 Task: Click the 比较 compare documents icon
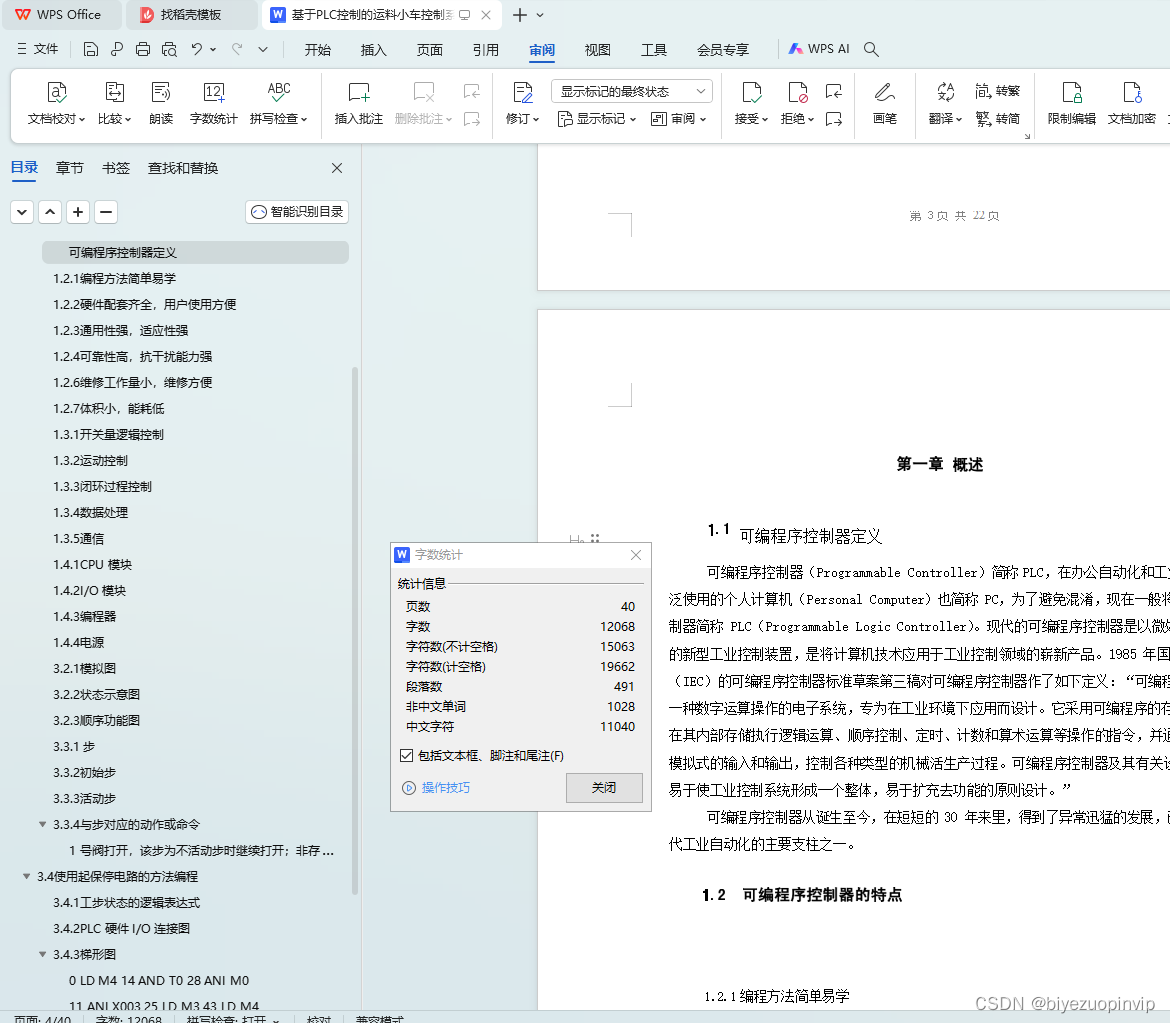[x=114, y=92]
